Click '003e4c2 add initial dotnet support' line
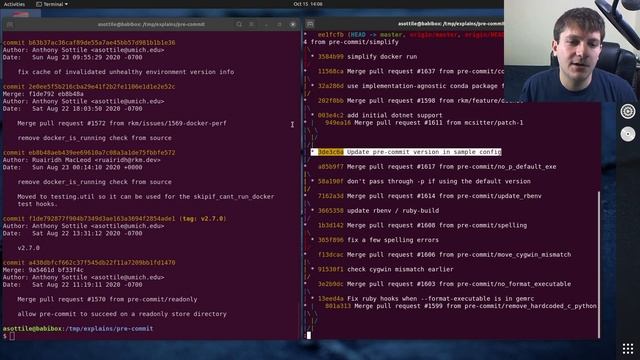Image resolution: width=640 pixels, height=360 pixels. pyautogui.click(x=380, y=116)
